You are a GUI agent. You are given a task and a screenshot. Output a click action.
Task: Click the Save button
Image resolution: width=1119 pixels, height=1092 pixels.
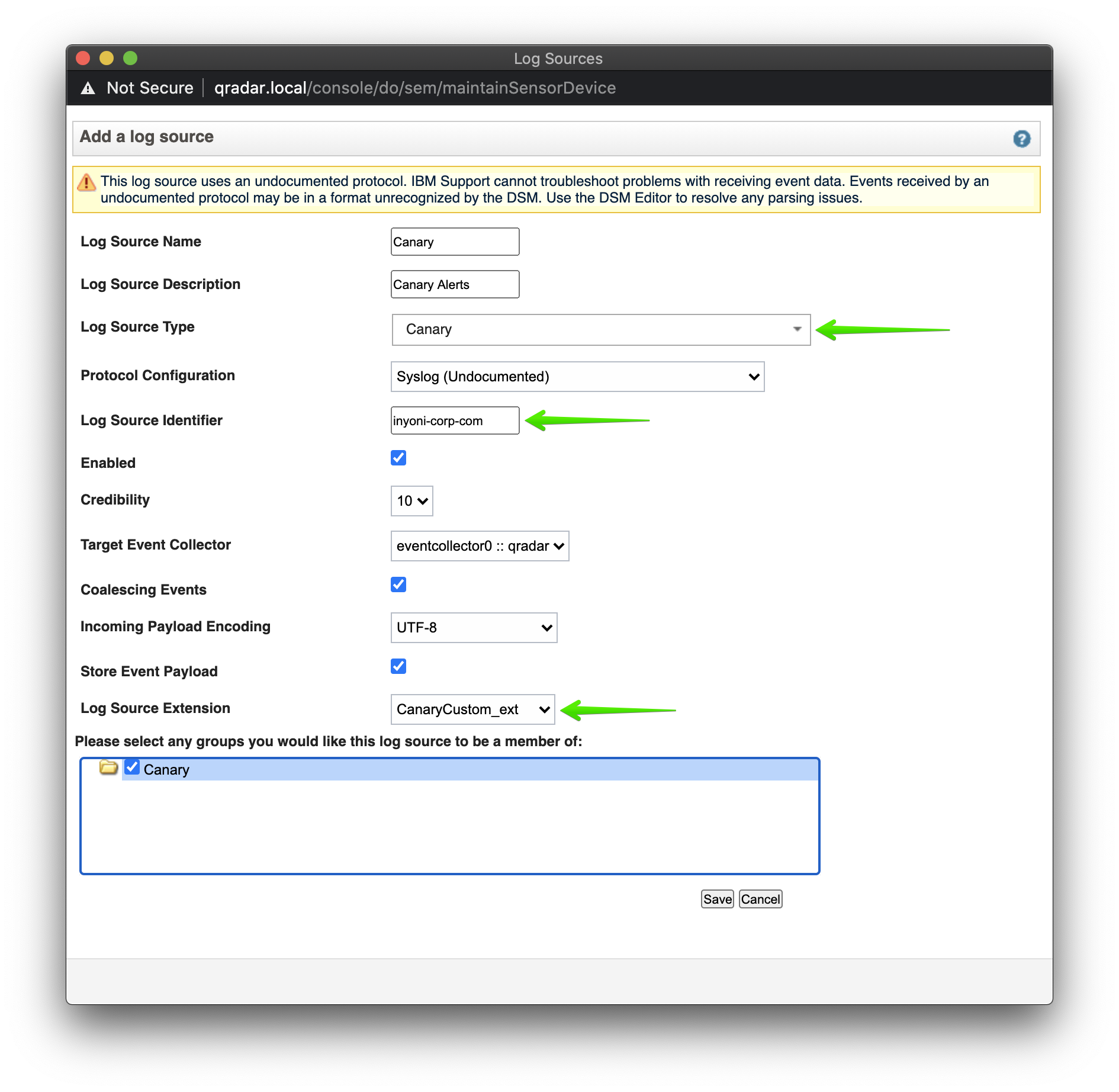click(x=717, y=899)
